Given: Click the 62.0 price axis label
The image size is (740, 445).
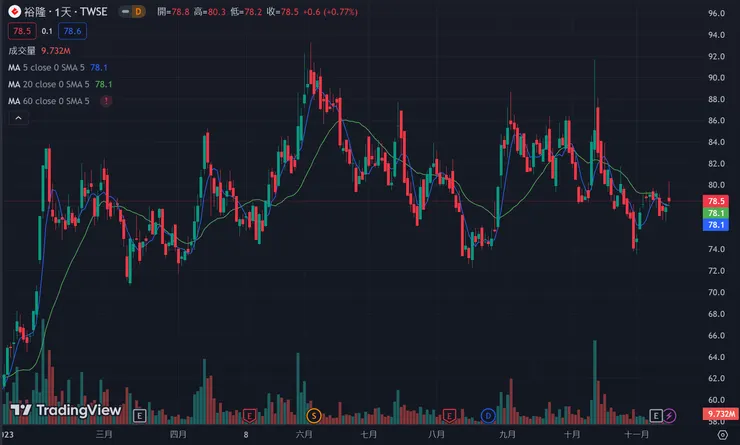Looking at the screenshot, I should 716,378.
